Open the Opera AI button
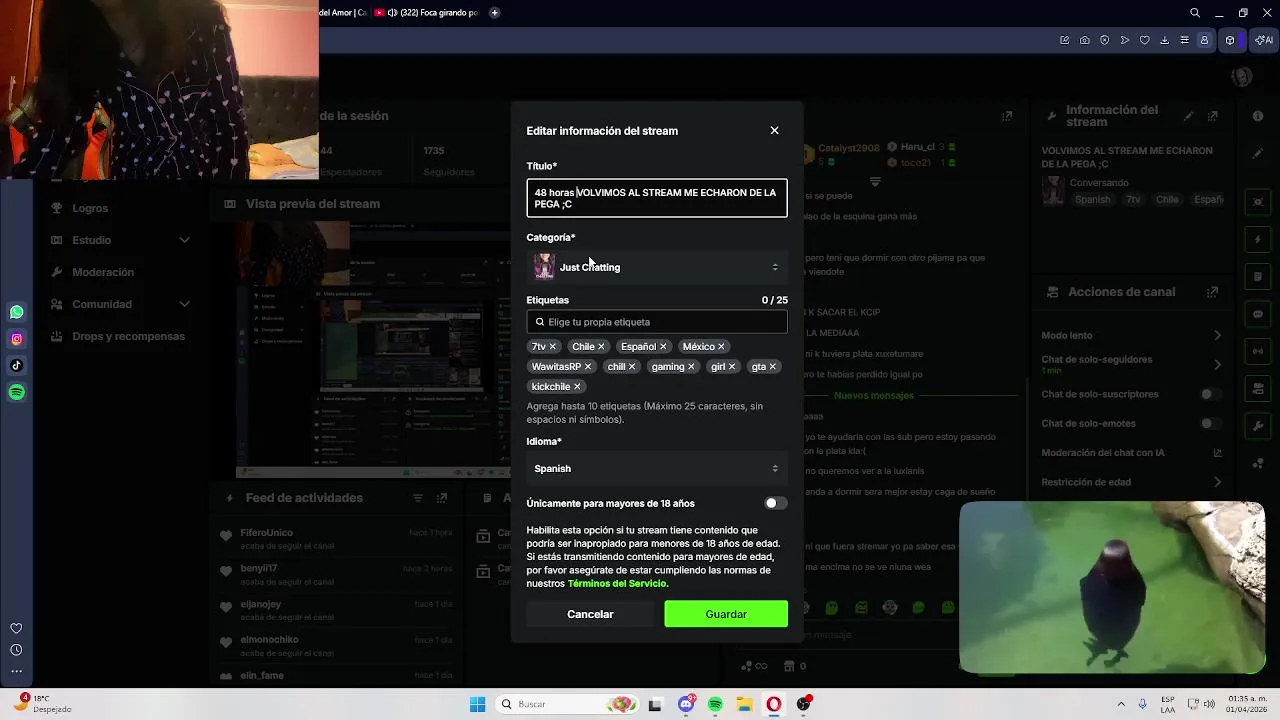The image size is (1280, 720). 1264,40
